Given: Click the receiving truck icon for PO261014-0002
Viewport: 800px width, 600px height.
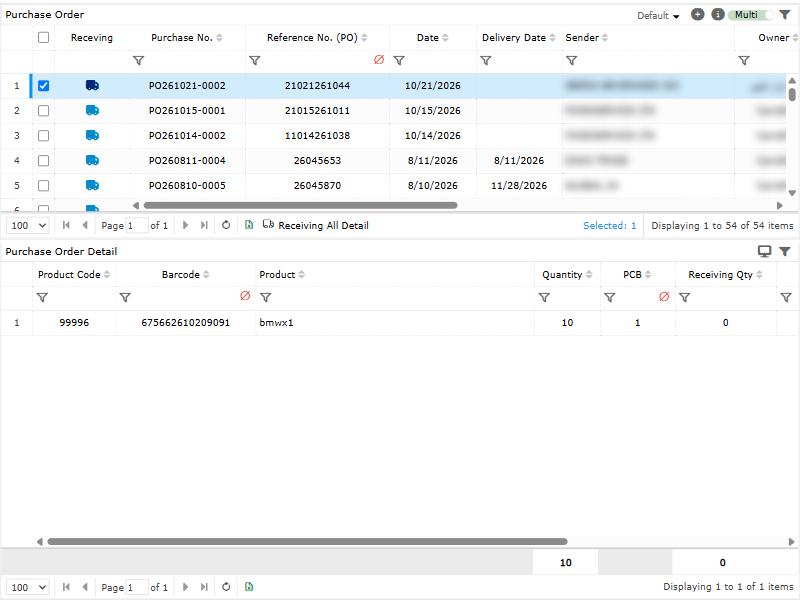Looking at the screenshot, I should tap(92, 135).
